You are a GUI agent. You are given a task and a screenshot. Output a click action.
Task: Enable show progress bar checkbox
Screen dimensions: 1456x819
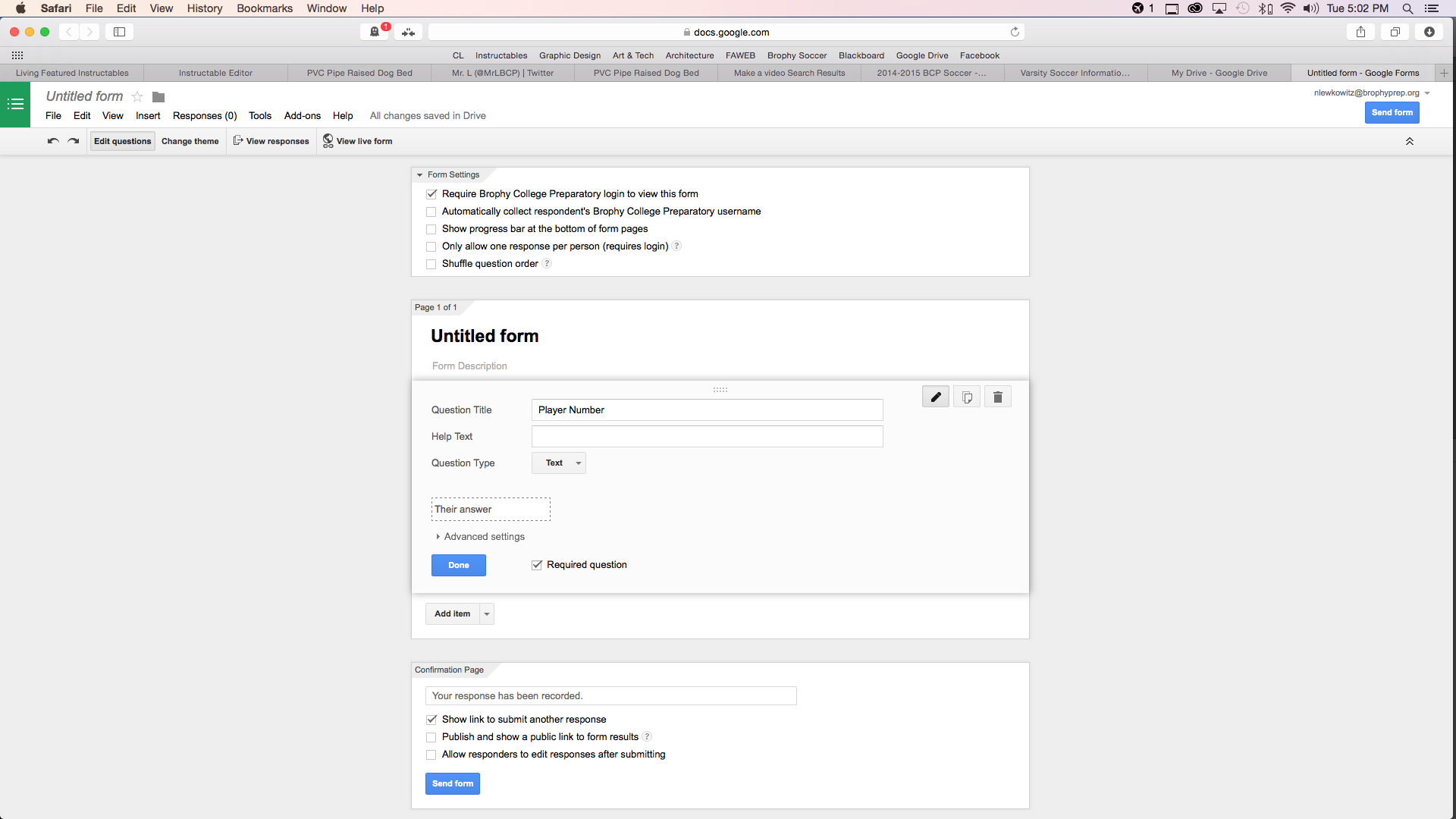pyautogui.click(x=431, y=229)
